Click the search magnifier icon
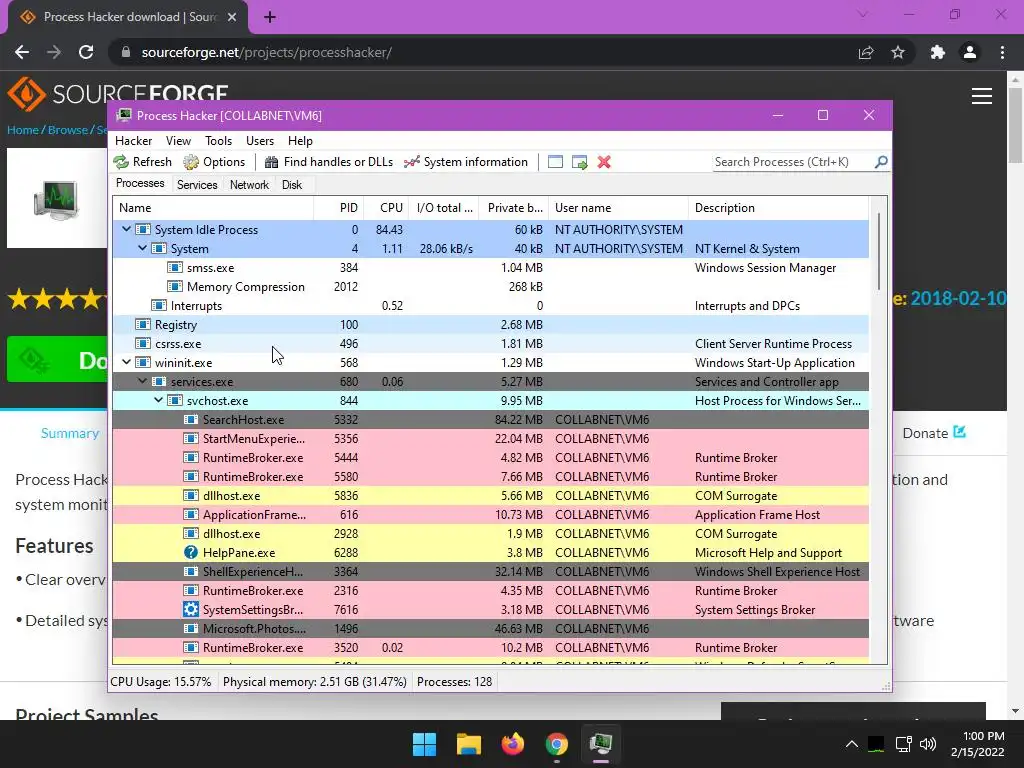 pyautogui.click(x=881, y=161)
